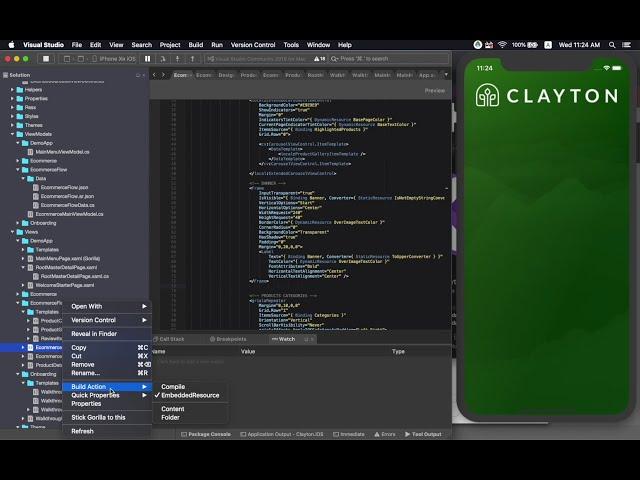Open the Notification Center icon
Viewport: 640px width, 480px height.
coord(627,45)
